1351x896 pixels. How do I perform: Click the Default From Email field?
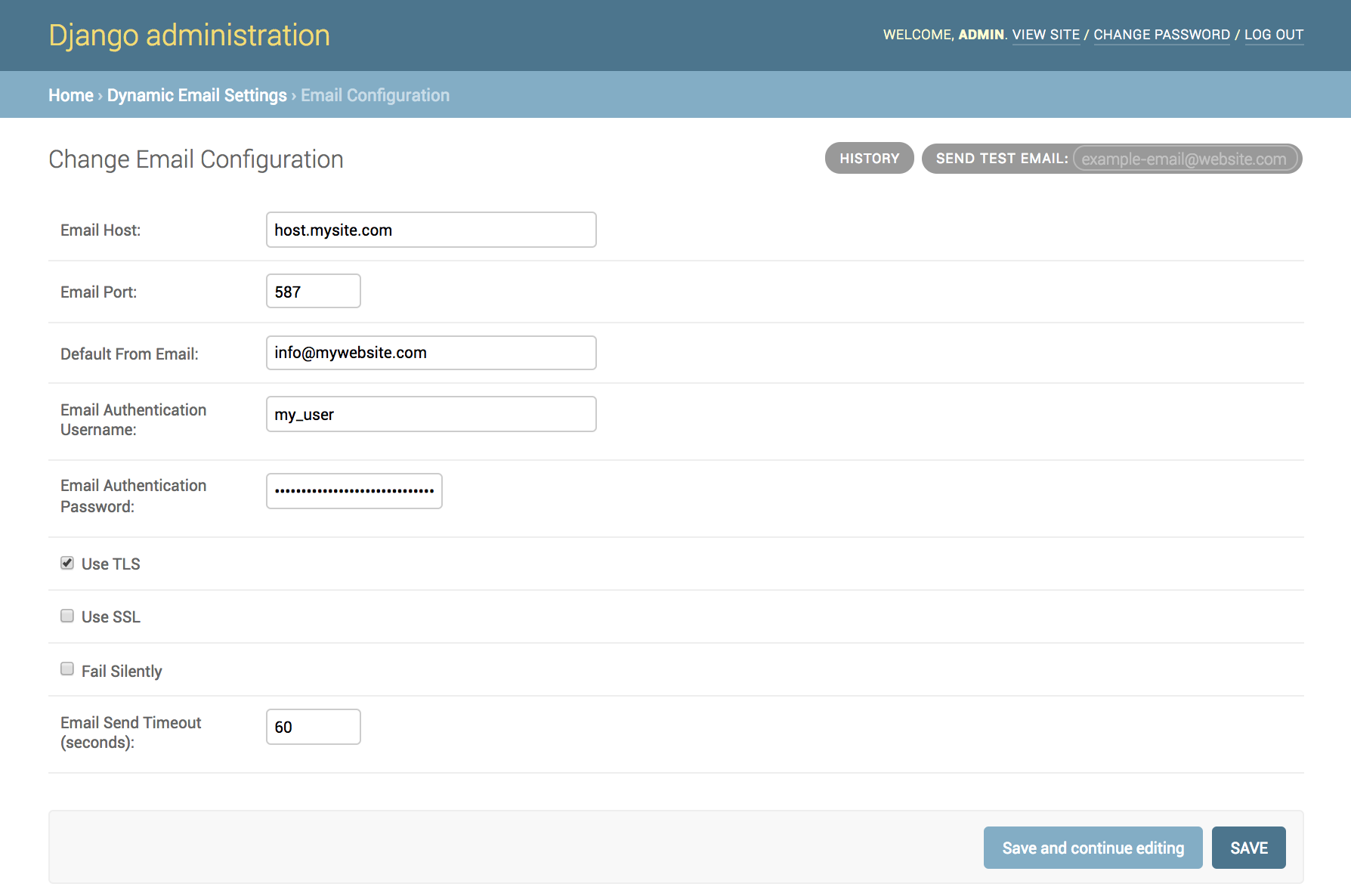click(x=431, y=353)
